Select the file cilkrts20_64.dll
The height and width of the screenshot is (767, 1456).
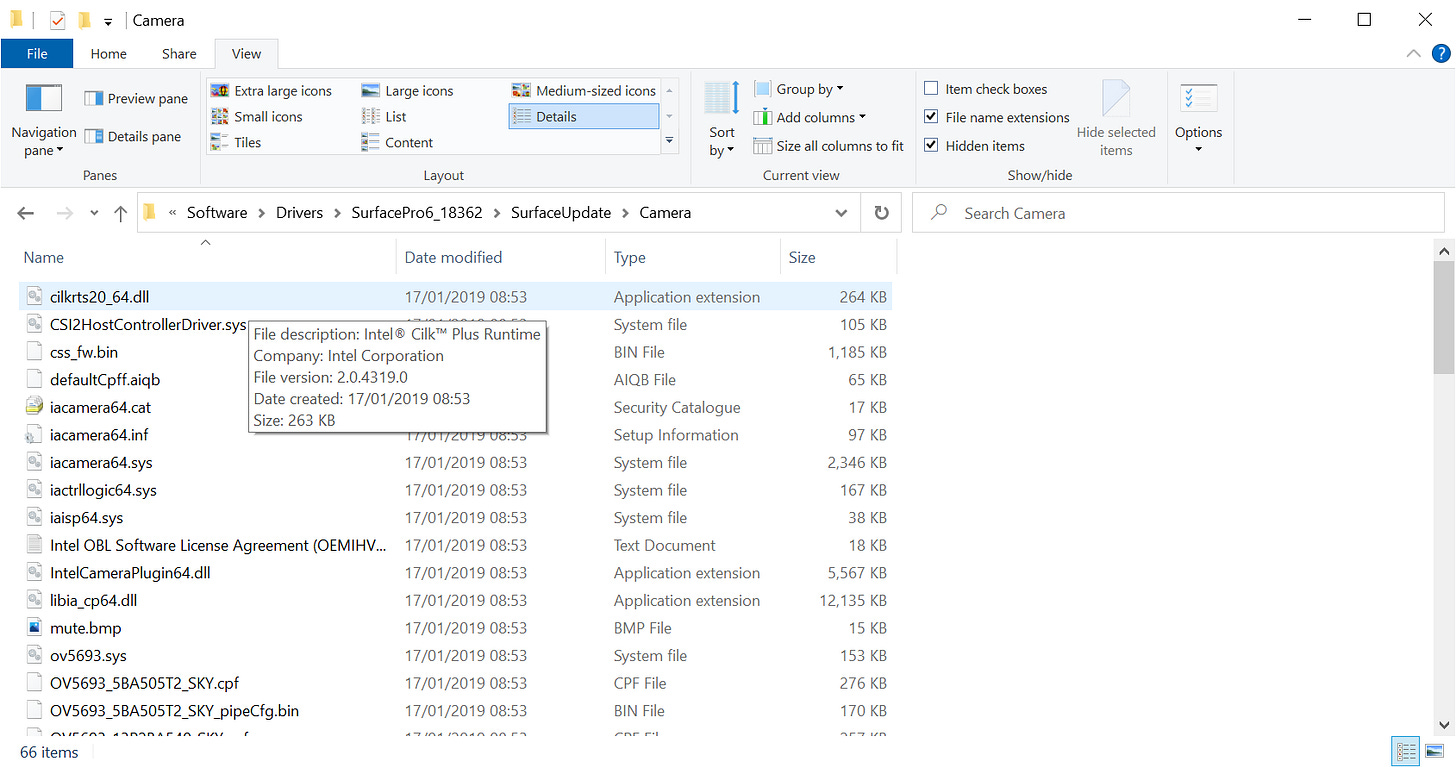pyautogui.click(x=455, y=297)
